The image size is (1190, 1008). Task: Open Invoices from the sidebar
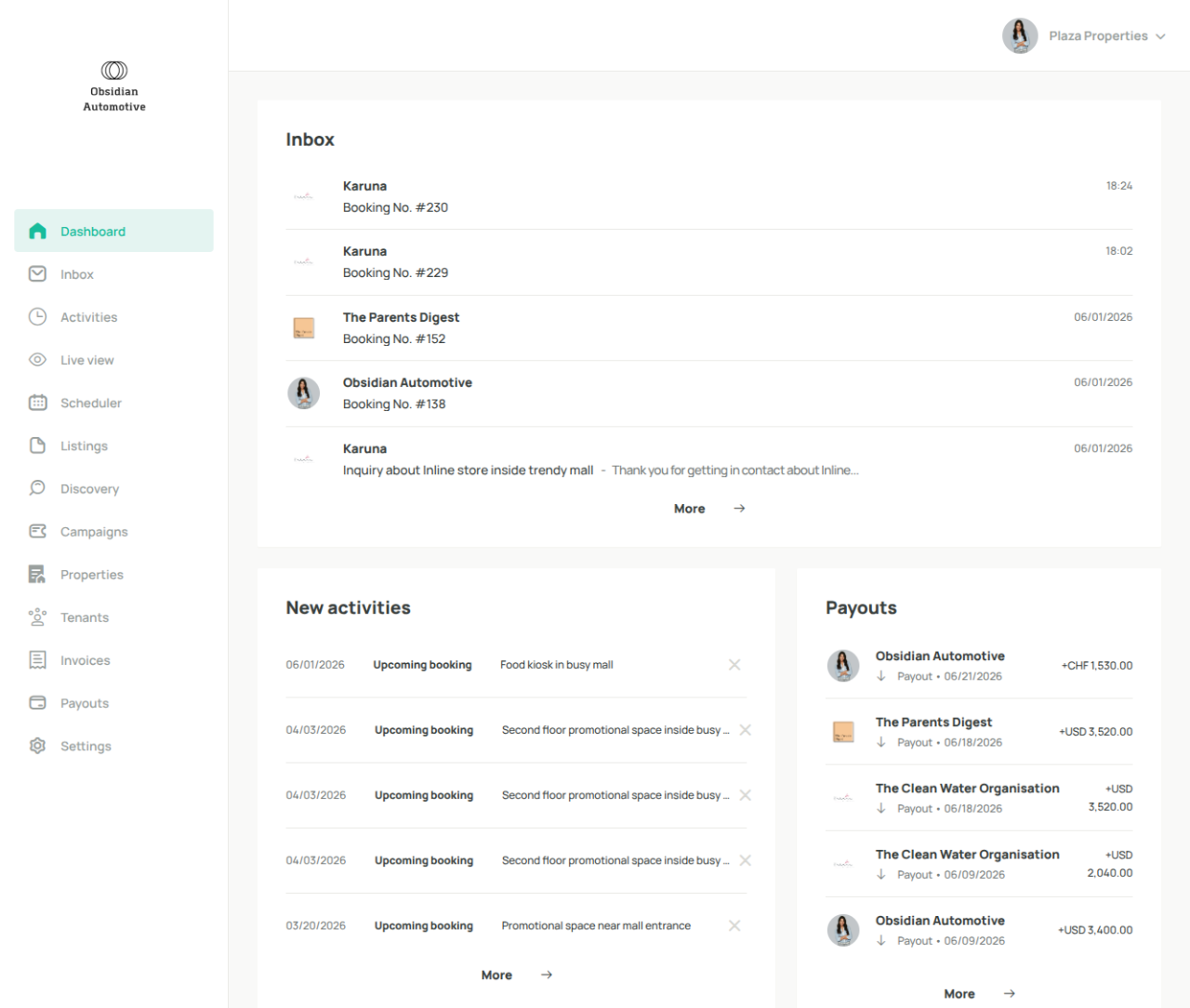click(x=113, y=659)
